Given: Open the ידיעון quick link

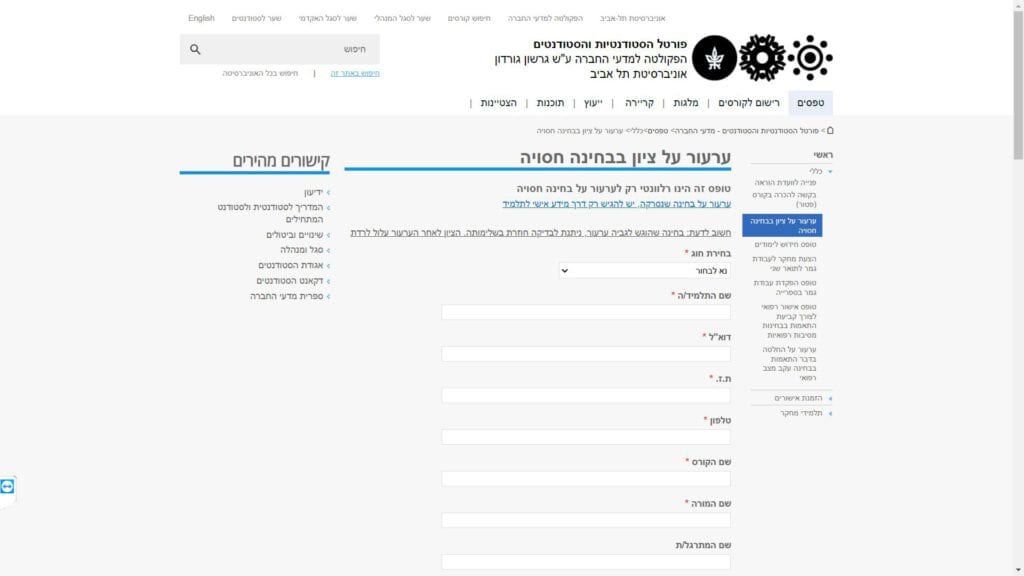Looking at the screenshot, I should click(313, 192).
